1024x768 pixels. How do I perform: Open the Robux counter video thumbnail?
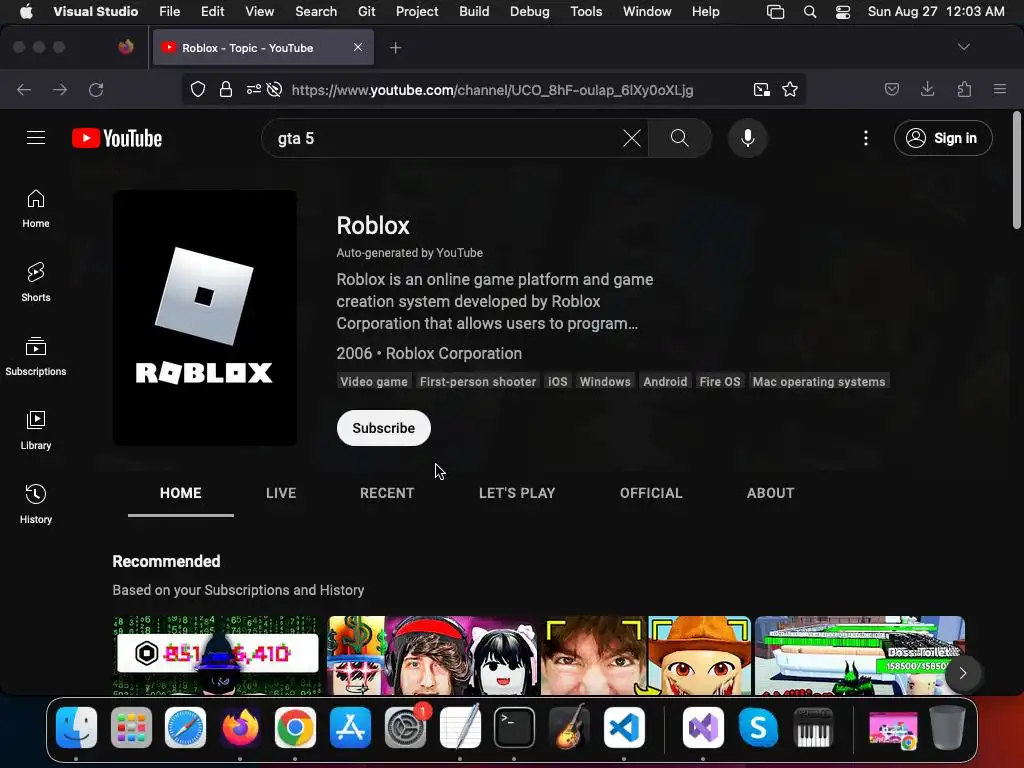(217, 656)
